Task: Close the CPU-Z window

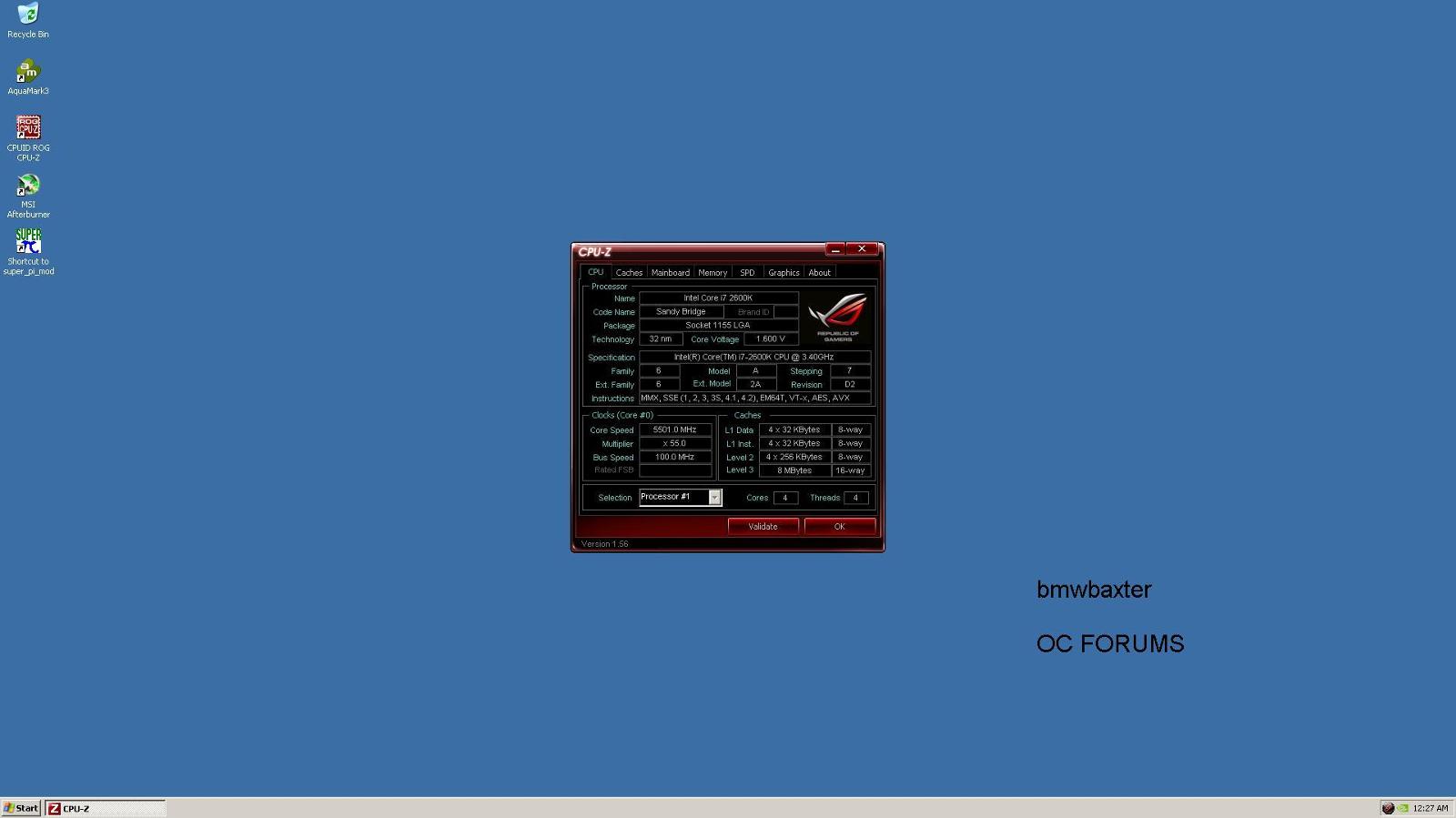Action: pos(862,249)
